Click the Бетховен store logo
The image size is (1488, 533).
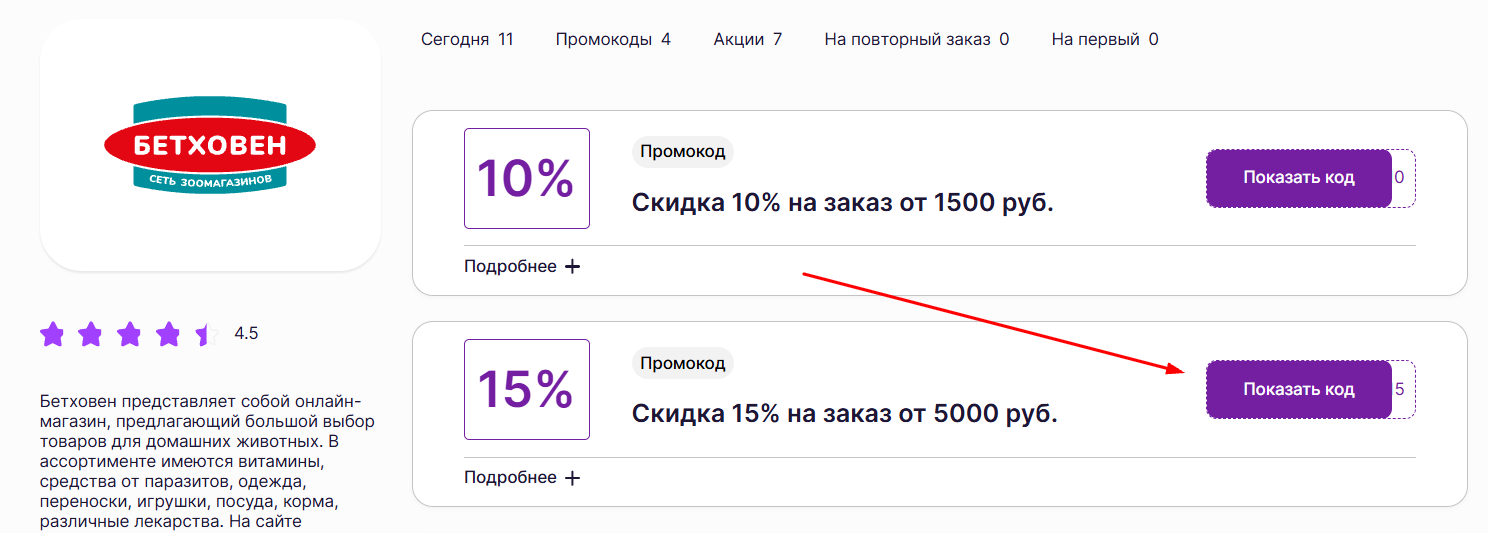[x=210, y=146]
